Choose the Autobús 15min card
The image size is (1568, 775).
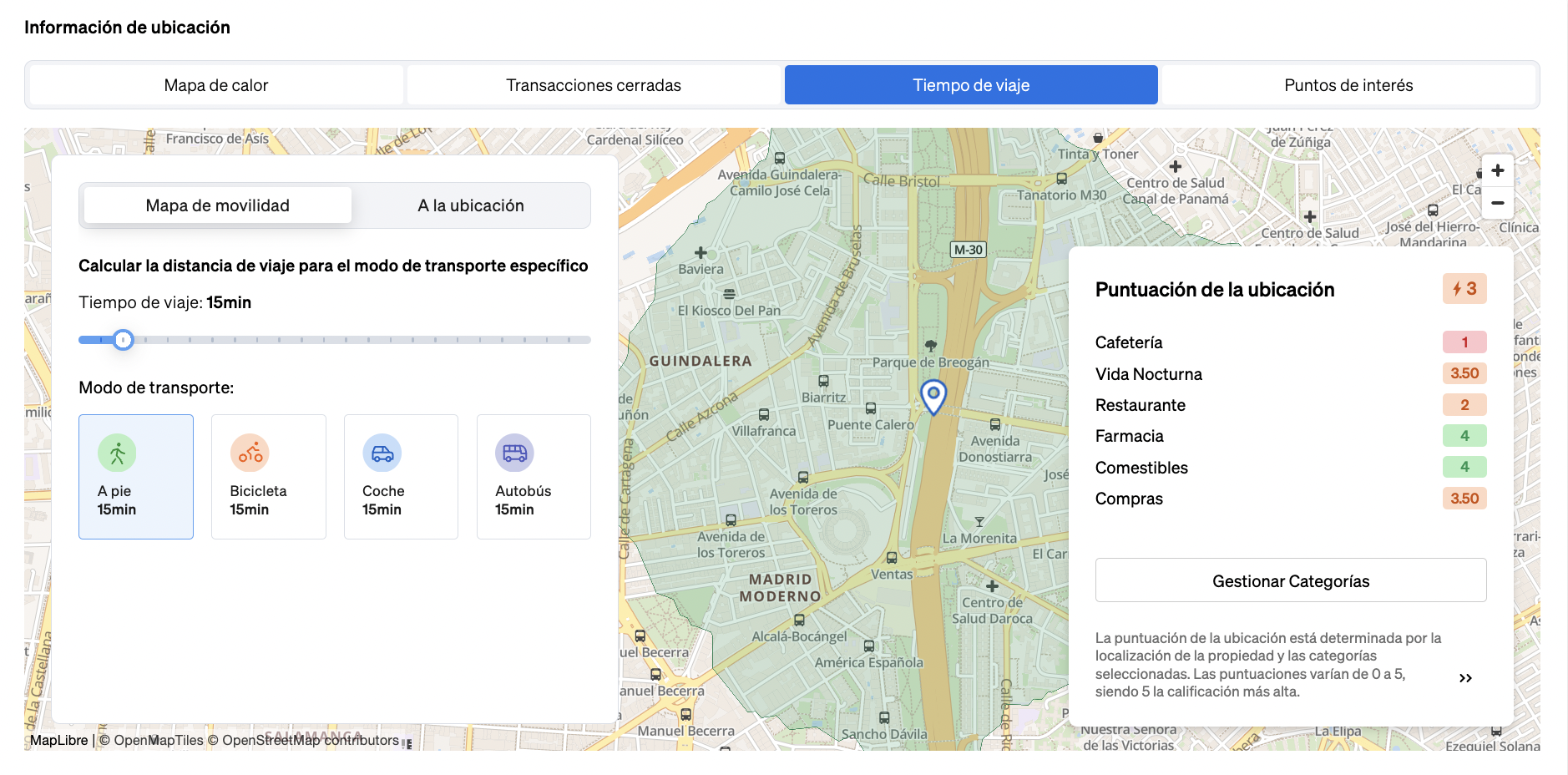pyautogui.click(x=534, y=477)
